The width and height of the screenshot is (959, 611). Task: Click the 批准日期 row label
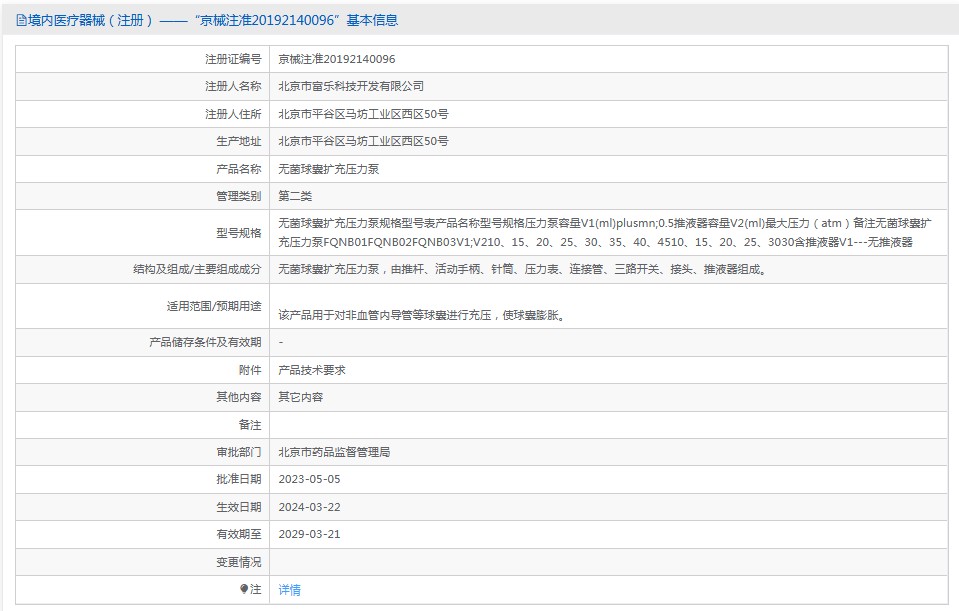point(239,480)
